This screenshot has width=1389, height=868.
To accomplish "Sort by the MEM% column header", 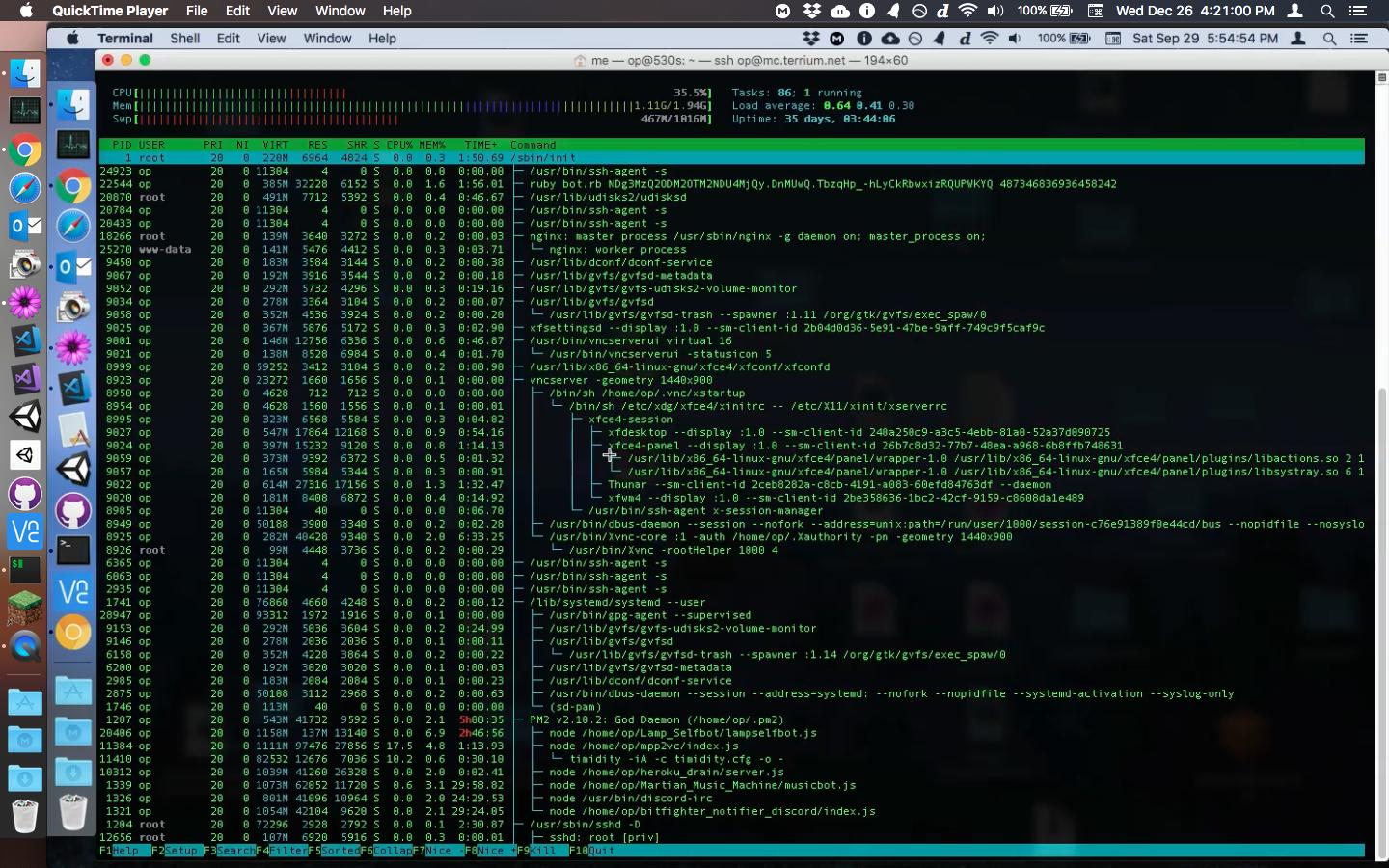I will click(432, 145).
